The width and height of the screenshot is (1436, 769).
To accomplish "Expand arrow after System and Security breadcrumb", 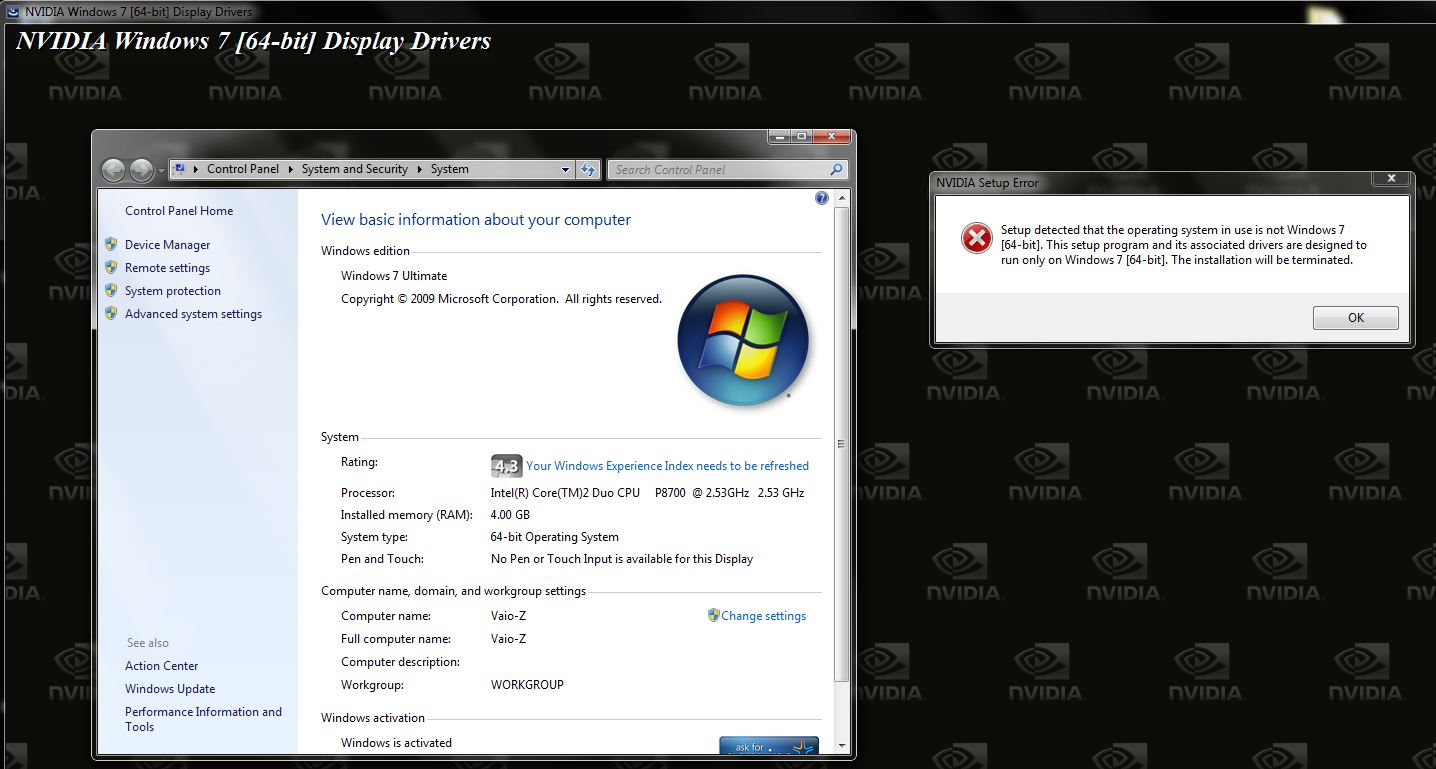I will [420, 169].
